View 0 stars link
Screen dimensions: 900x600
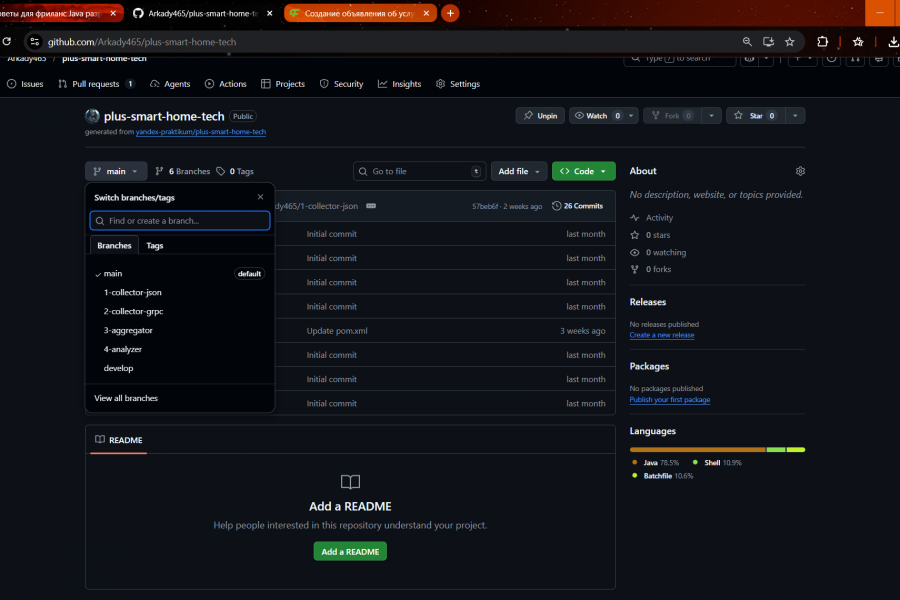coord(650,235)
